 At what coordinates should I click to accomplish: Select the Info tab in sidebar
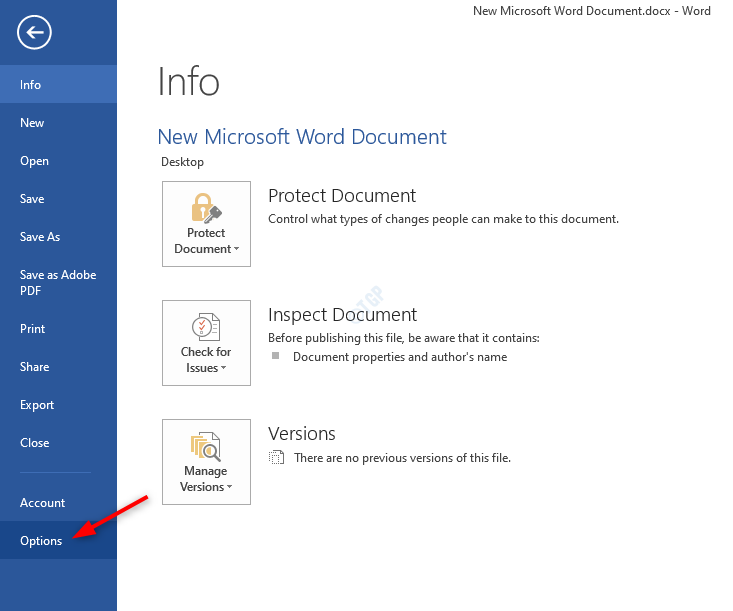coord(58,84)
